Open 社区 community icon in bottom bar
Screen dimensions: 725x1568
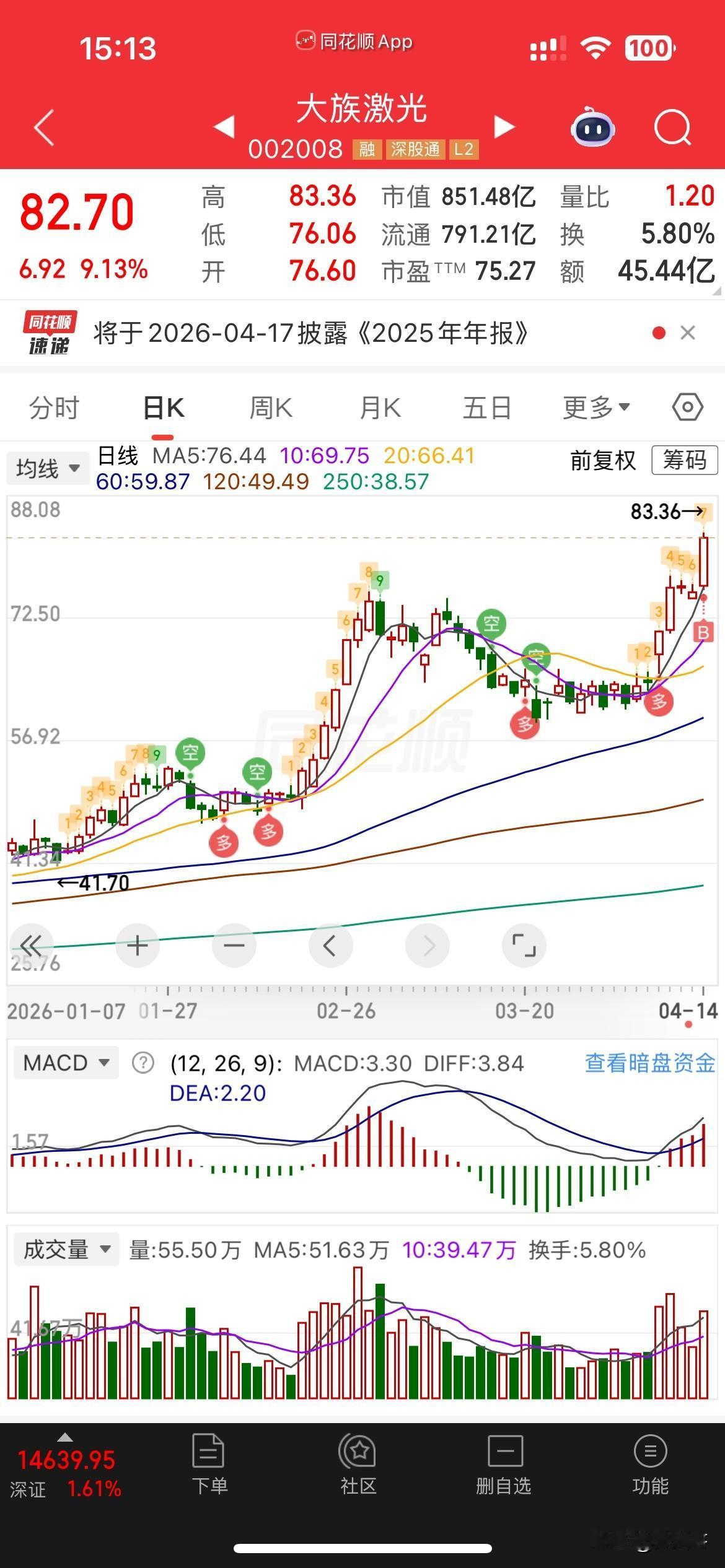coord(358,1450)
